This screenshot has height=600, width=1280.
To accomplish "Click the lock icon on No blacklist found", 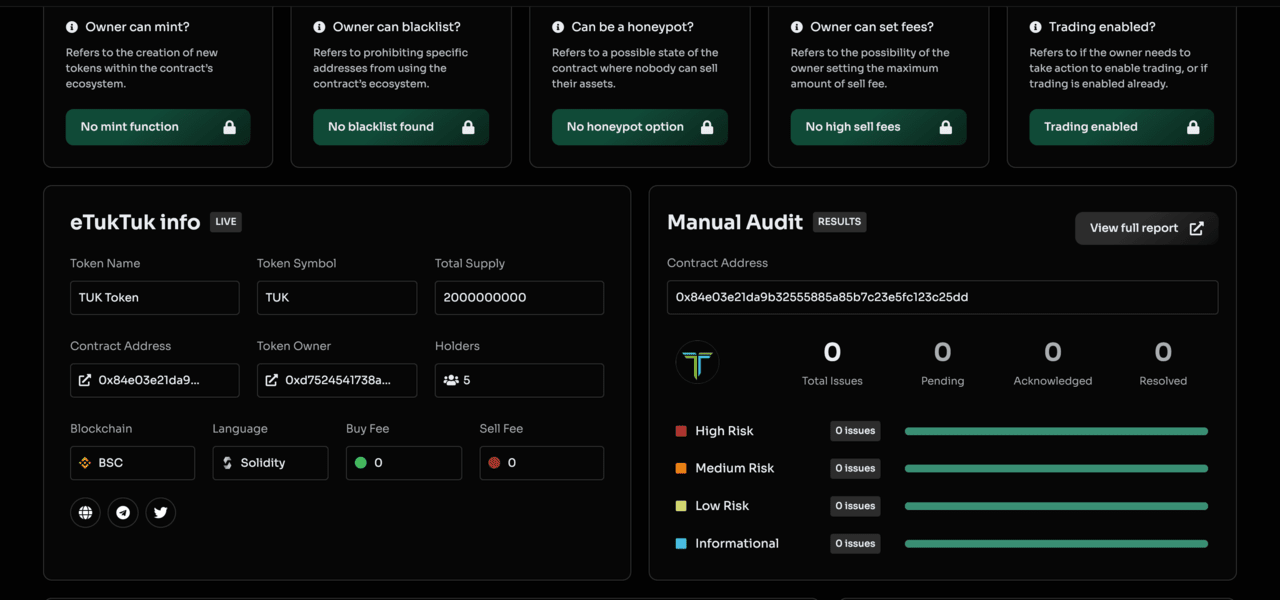I will point(468,127).
